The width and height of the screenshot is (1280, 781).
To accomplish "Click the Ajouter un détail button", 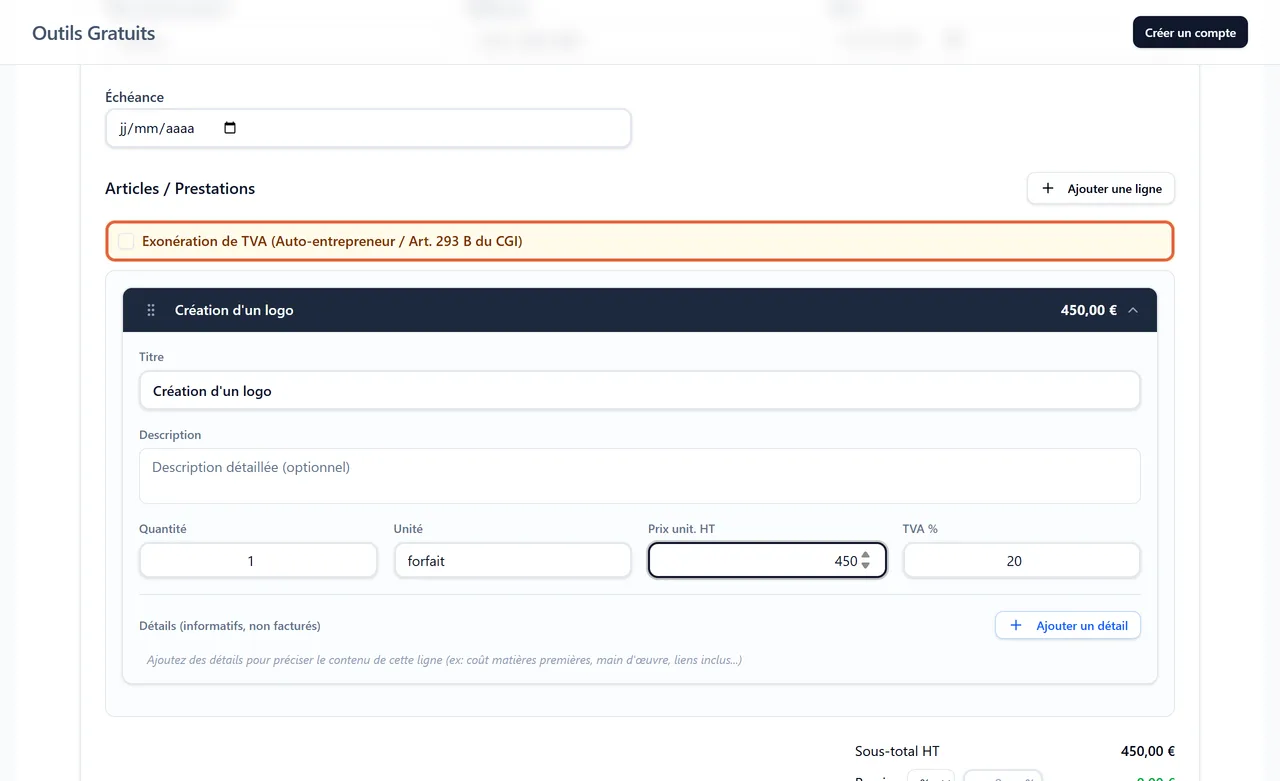I will pos(1068,625).
